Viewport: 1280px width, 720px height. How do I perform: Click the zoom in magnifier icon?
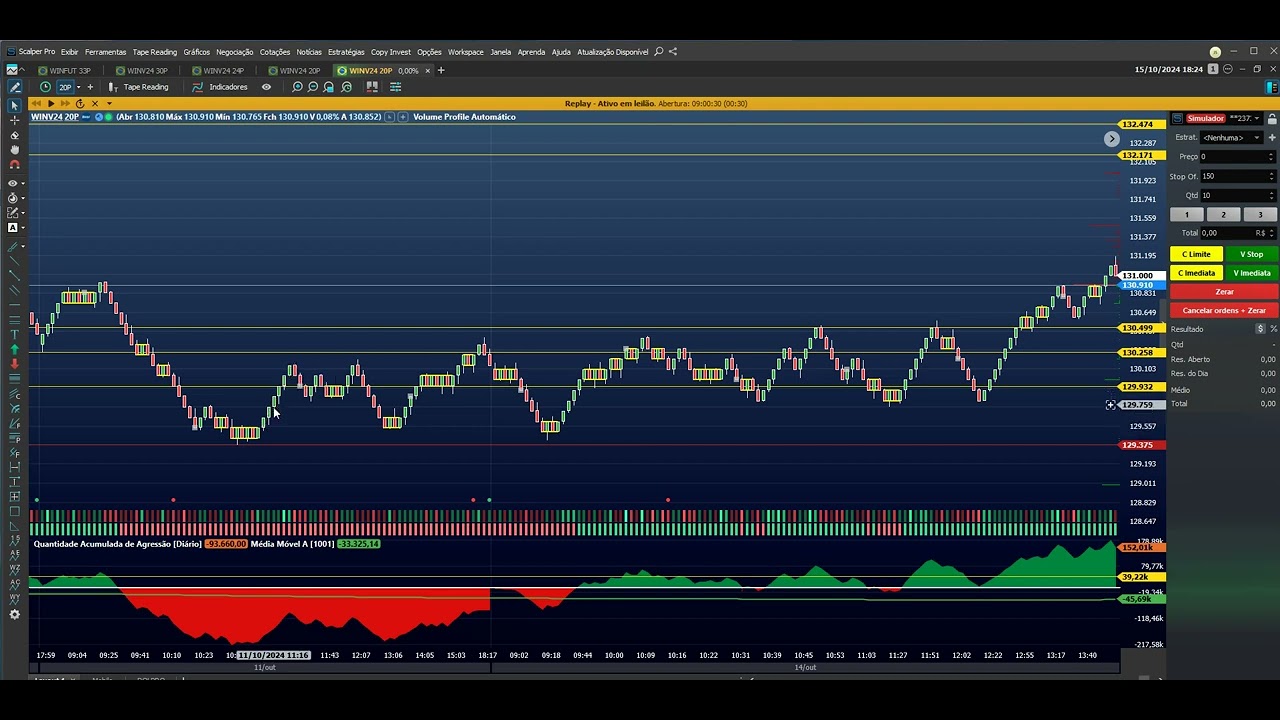coord(297,87)
